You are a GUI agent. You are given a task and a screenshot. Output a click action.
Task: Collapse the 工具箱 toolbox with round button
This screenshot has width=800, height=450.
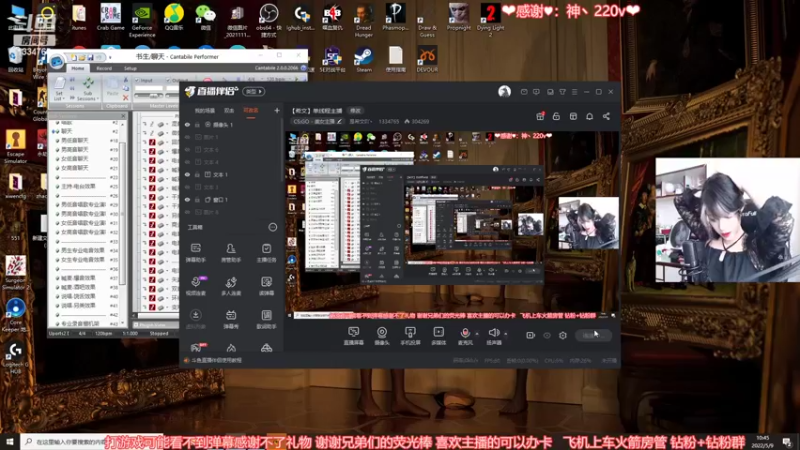272,227
